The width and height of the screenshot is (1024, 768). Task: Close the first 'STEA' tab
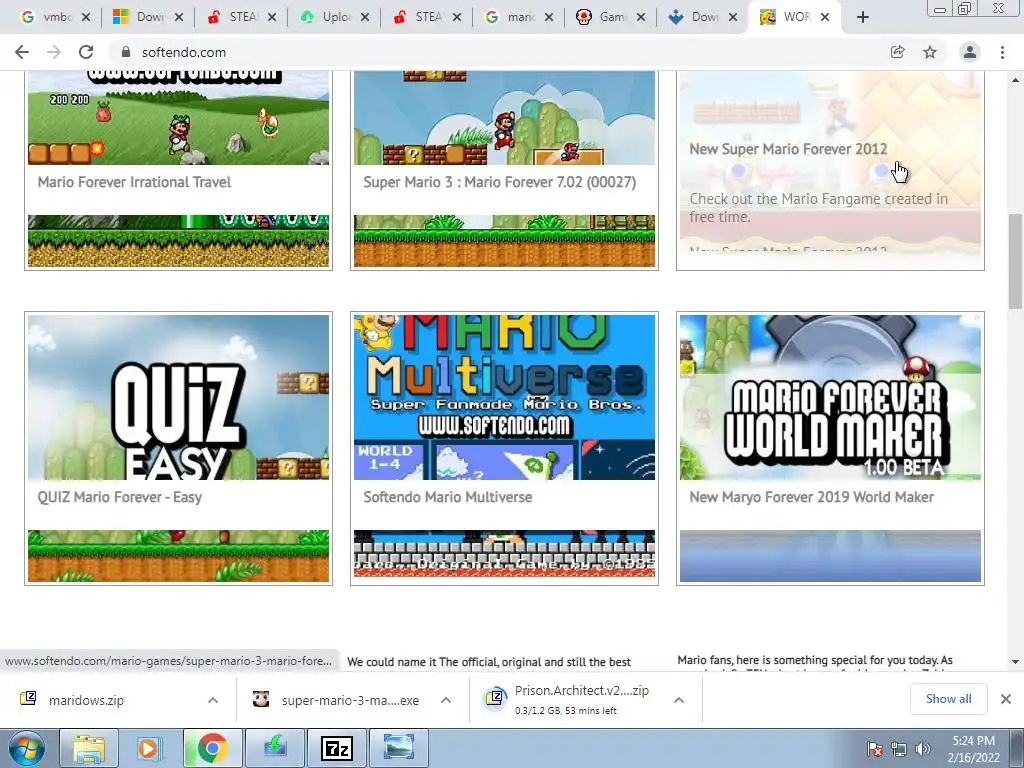coord(272,17)
